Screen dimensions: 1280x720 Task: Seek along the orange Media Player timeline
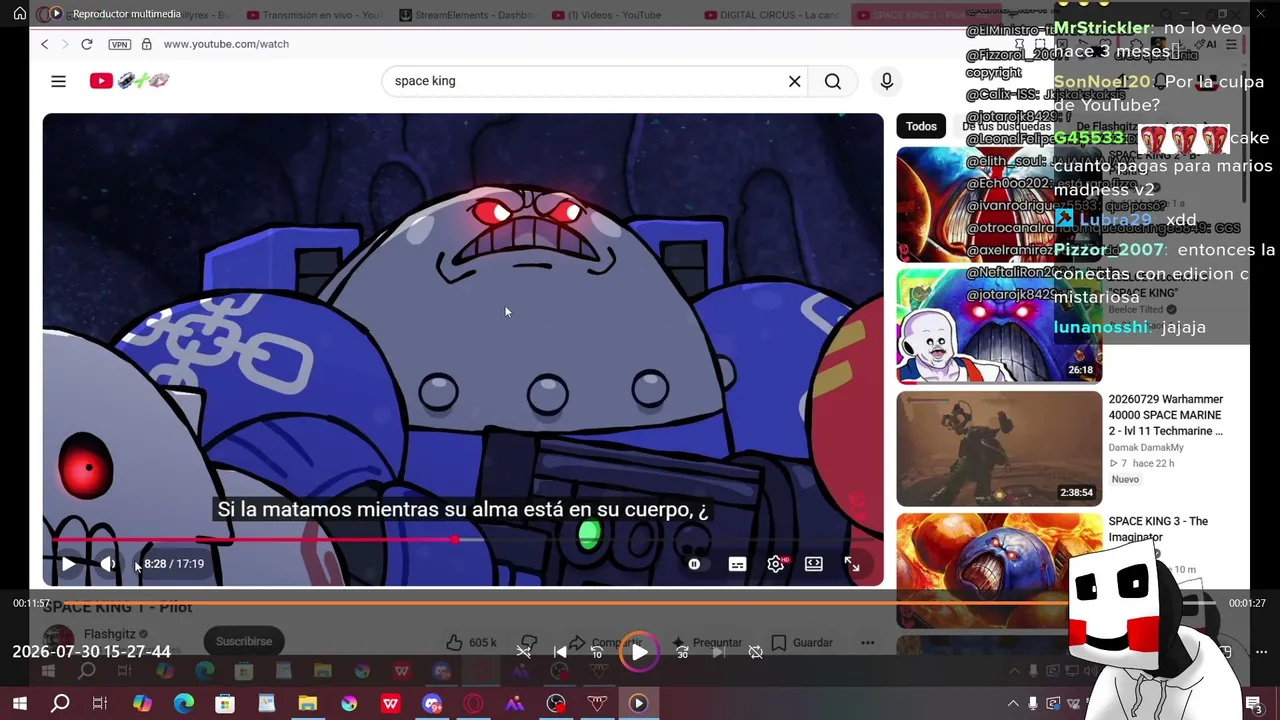[640, 602]
